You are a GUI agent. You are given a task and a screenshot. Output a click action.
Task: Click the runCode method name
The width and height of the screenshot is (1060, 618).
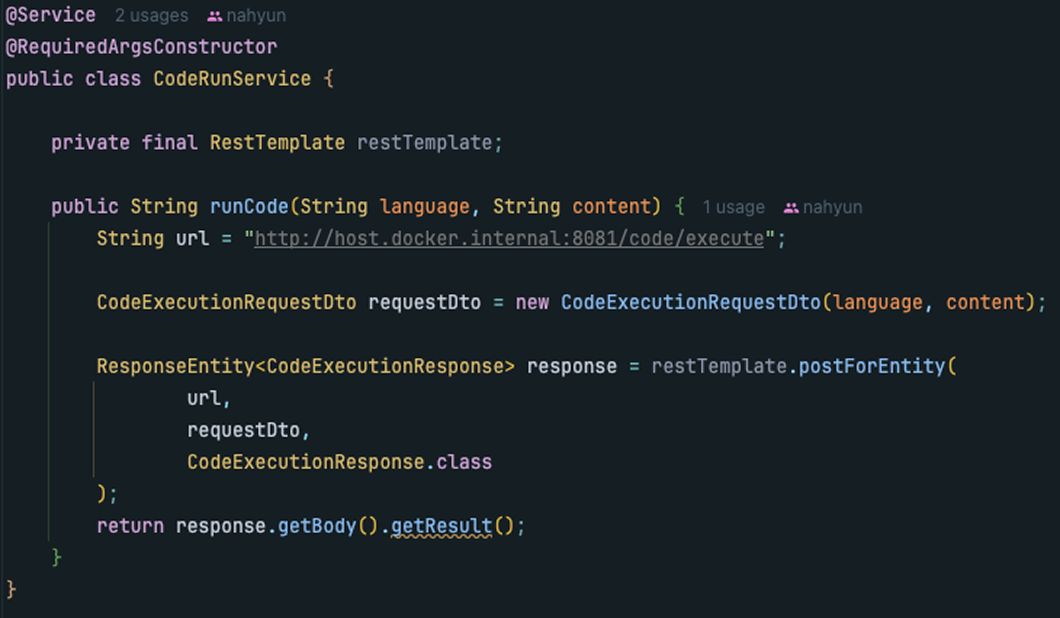[249, 206]
